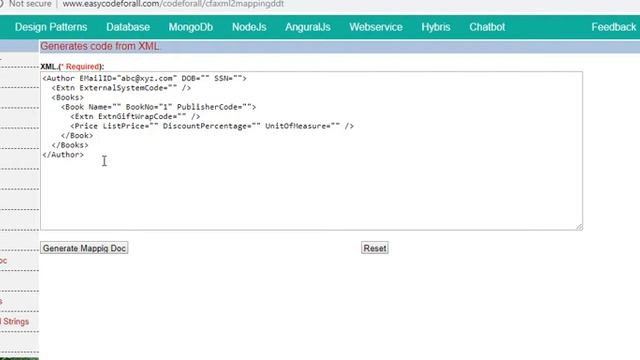640x360 pixels.
Task: Open the Hybris menu item
Action: pos(436,27)
